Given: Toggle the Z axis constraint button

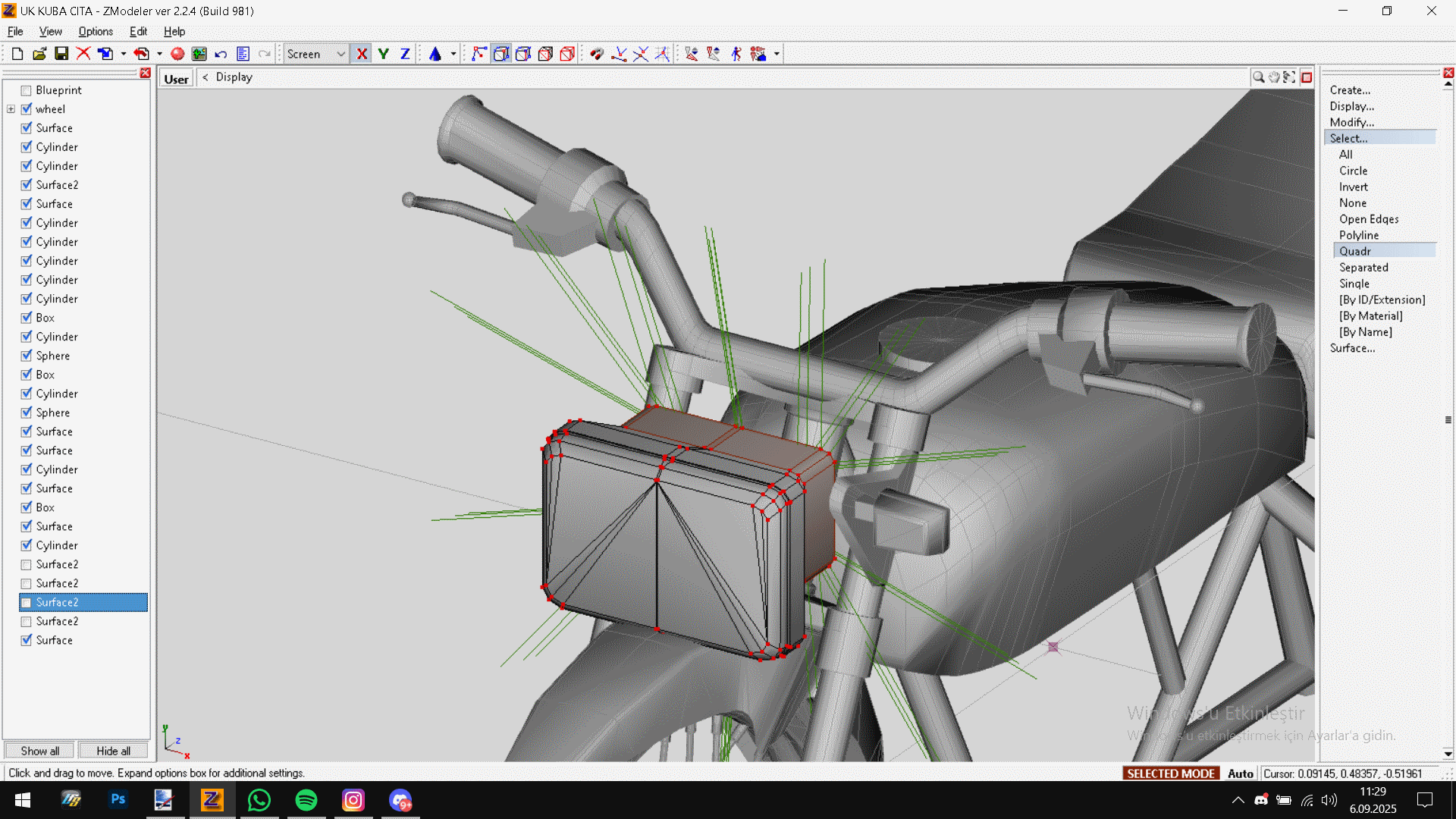Looking at the screenshot, I should pyautogui.click(x=405, y=54).
